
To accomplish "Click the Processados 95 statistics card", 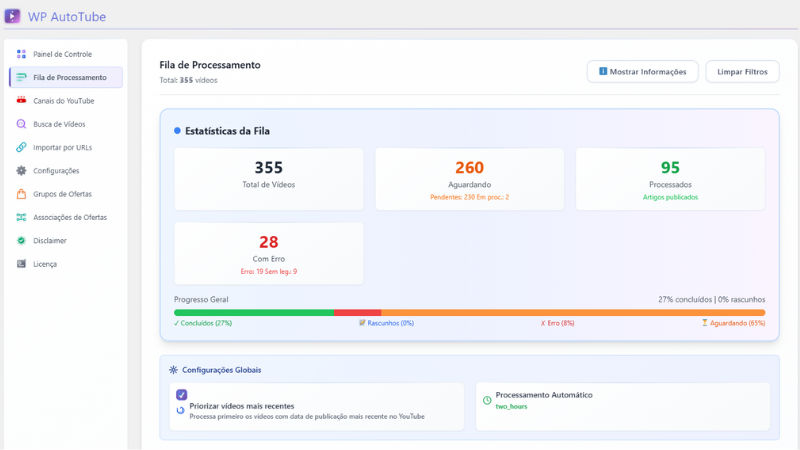I will tap(670, 179).
